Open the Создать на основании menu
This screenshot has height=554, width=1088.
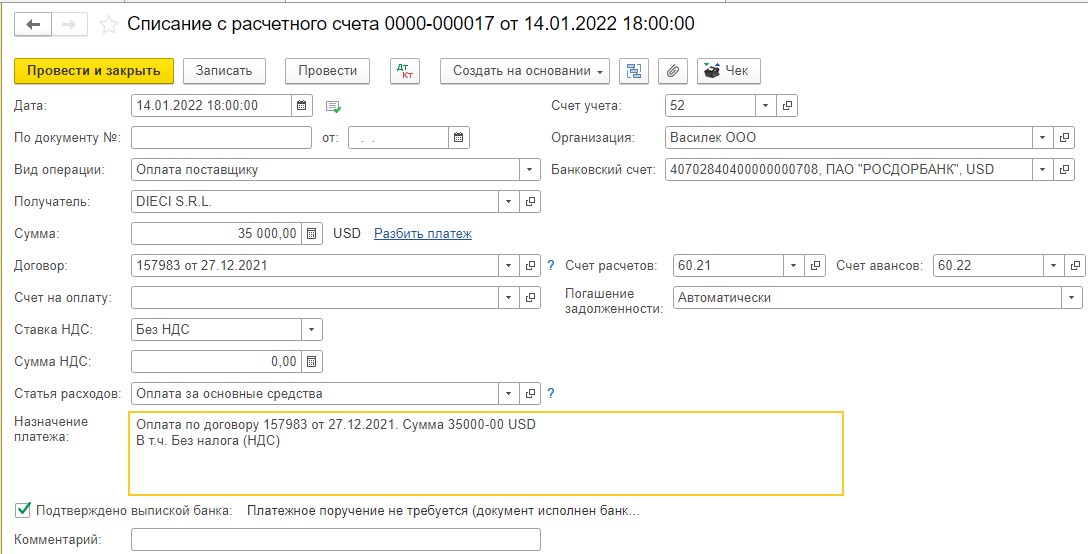pos(529,71)
